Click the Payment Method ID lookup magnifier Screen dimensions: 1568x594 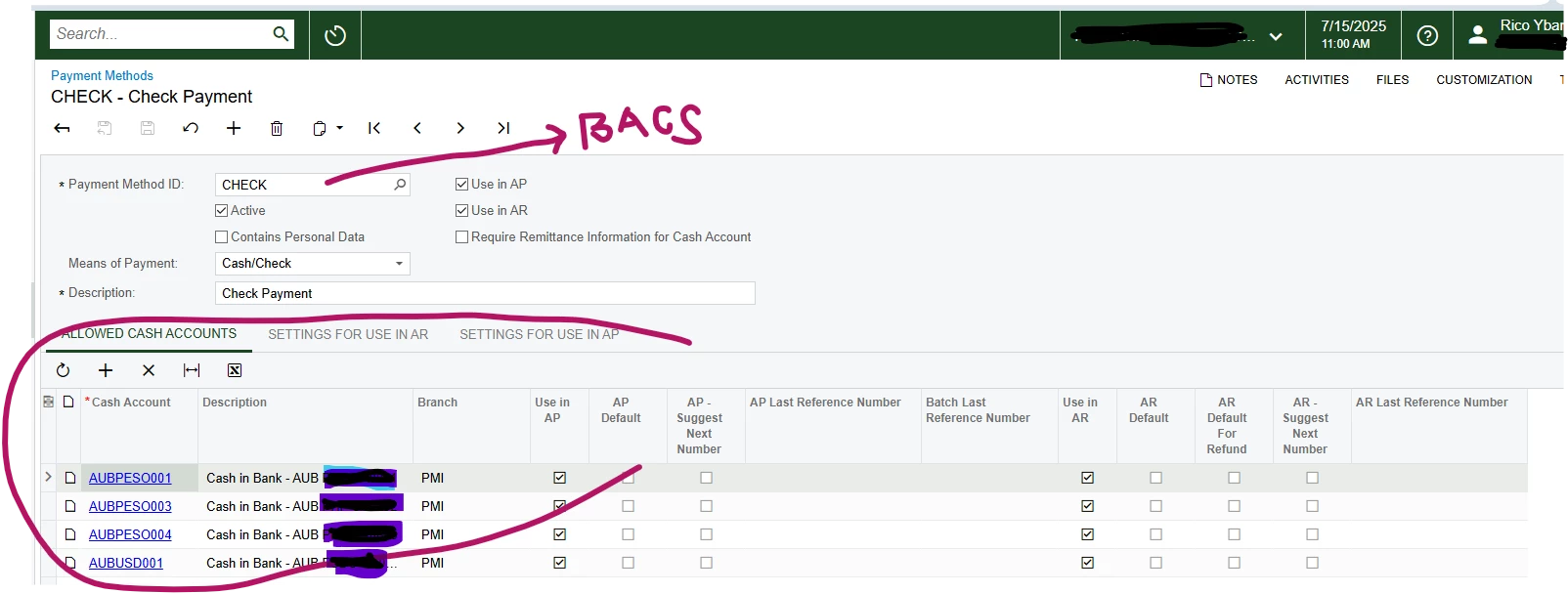pyautogui.click(x=400, y=184)
